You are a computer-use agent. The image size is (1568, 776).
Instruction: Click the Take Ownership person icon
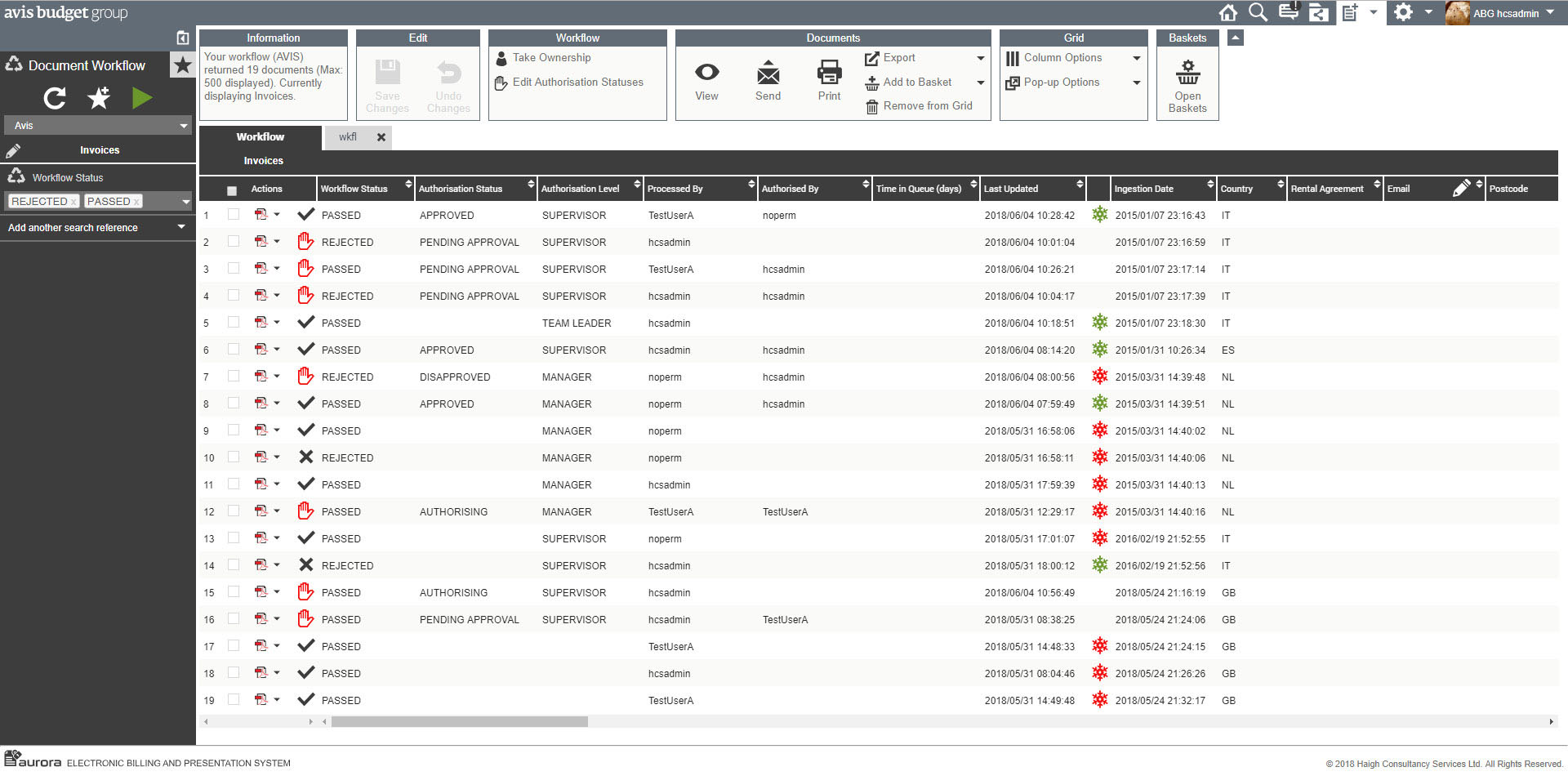pos(502,58)
